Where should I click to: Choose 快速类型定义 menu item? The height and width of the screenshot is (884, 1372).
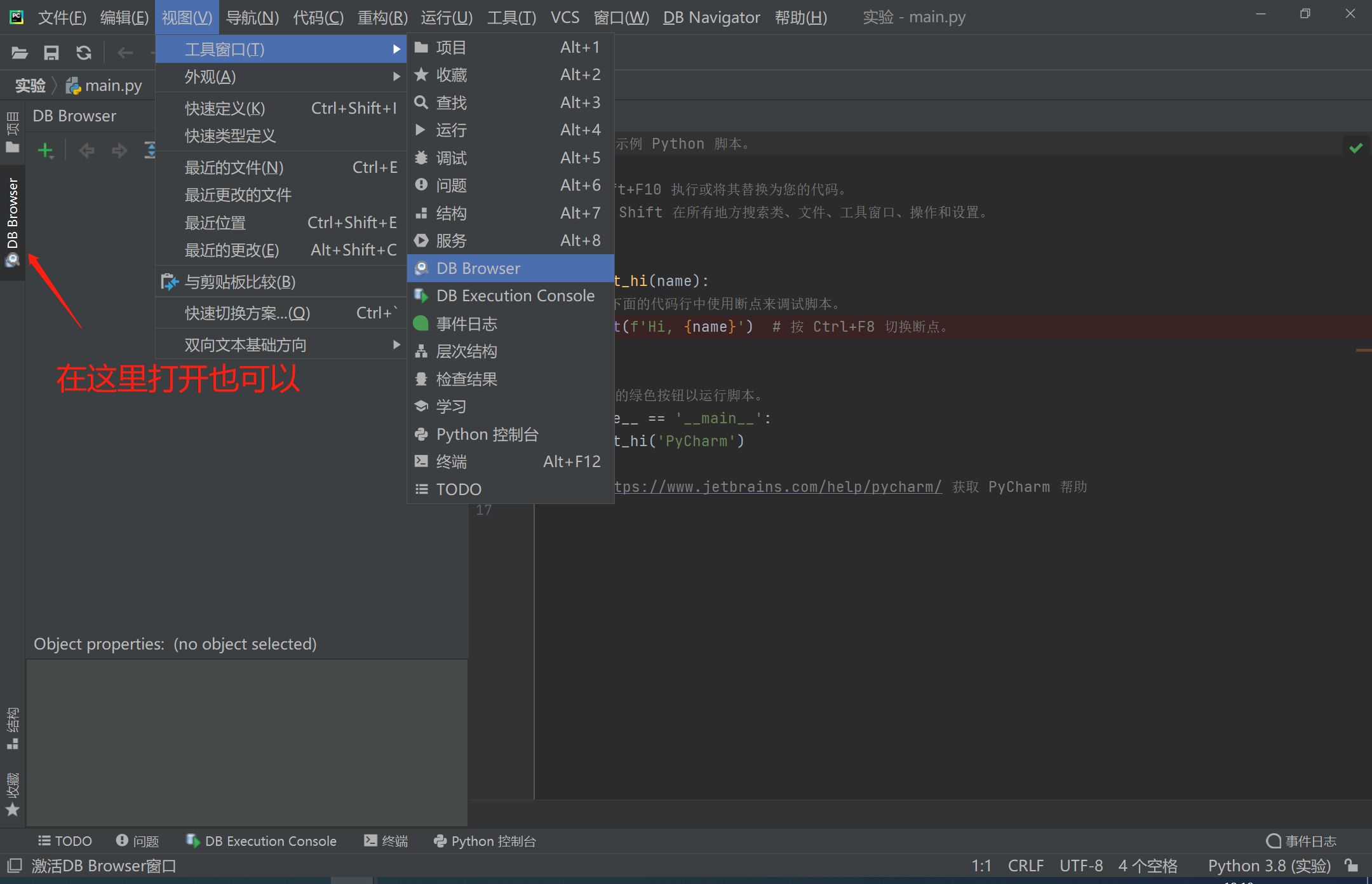coord(281,136)
